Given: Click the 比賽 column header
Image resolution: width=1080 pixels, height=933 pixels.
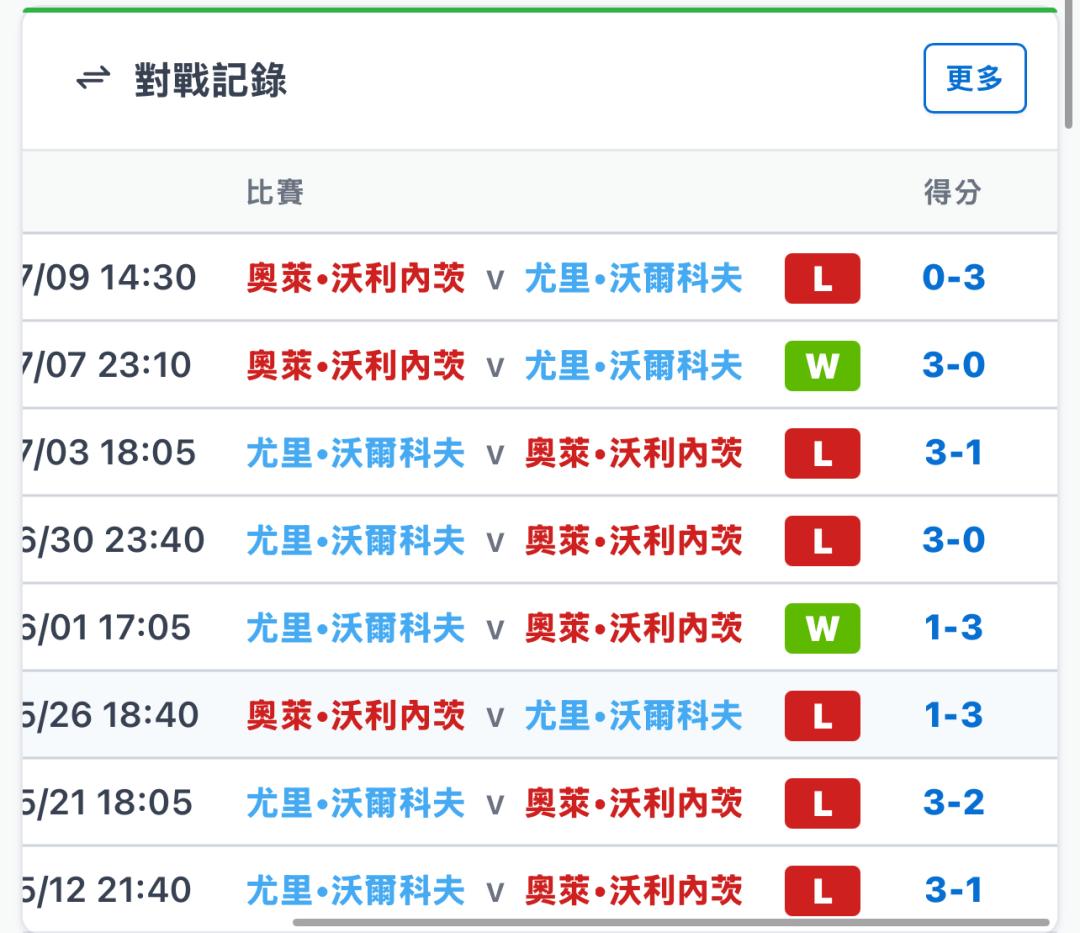Looking at the screenshot, I should coord(275,192).
